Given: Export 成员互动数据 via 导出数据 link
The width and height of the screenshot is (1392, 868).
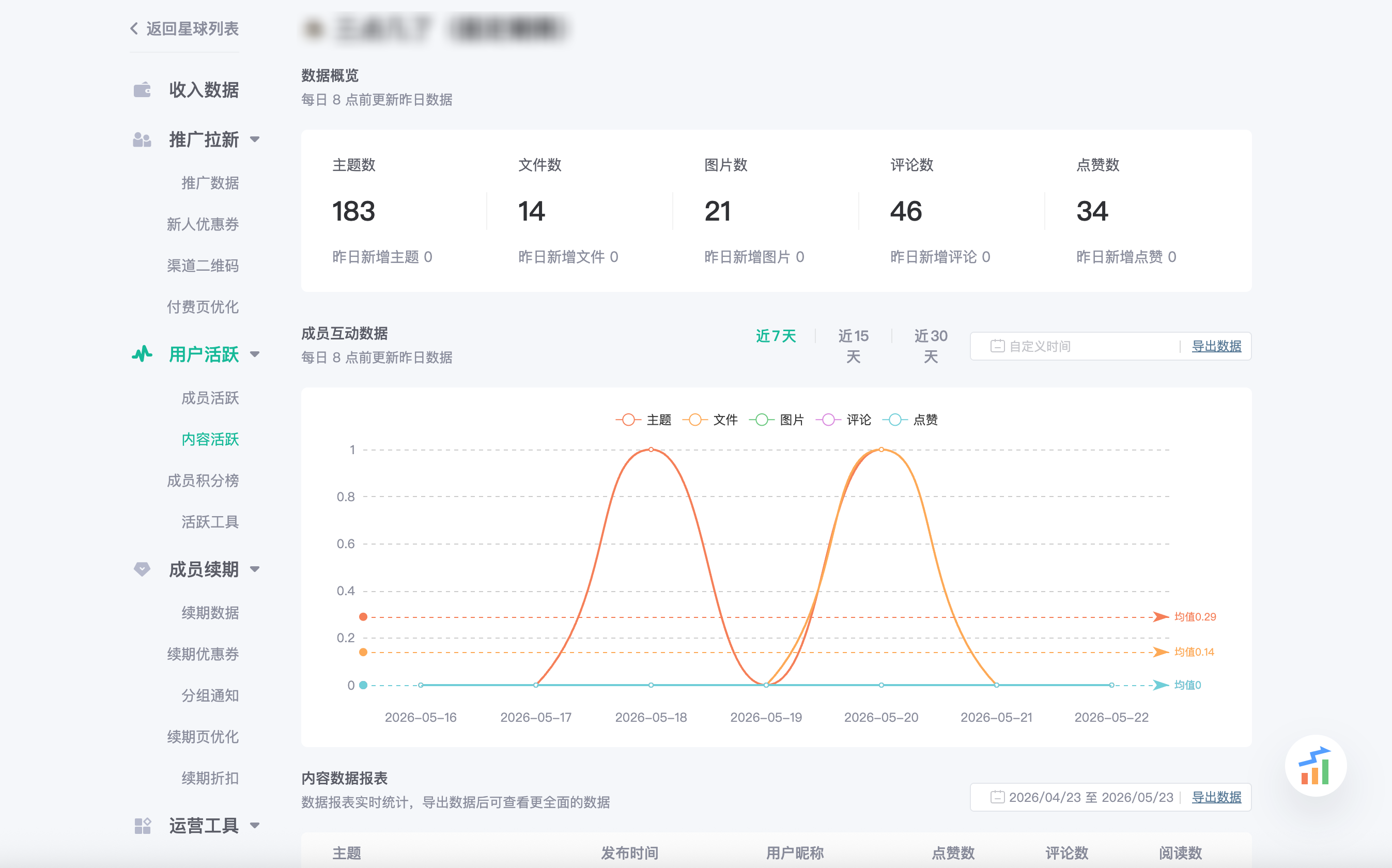Looking at the screenshot, I should point(1216,346).
